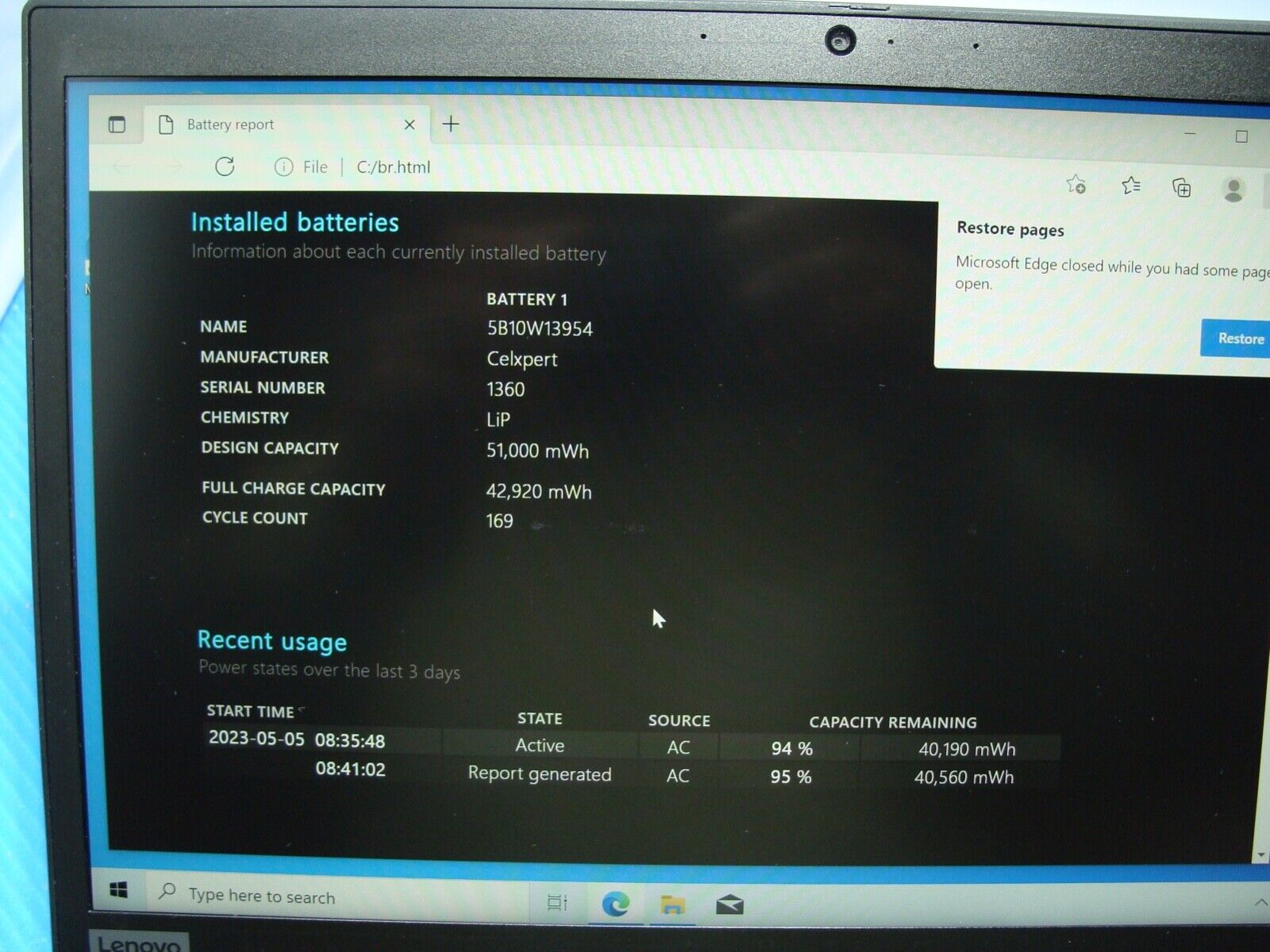Launch Microsoft Edge from taskbar
This screenshot has height=952, width=1270.
click(x=615, y=904)
